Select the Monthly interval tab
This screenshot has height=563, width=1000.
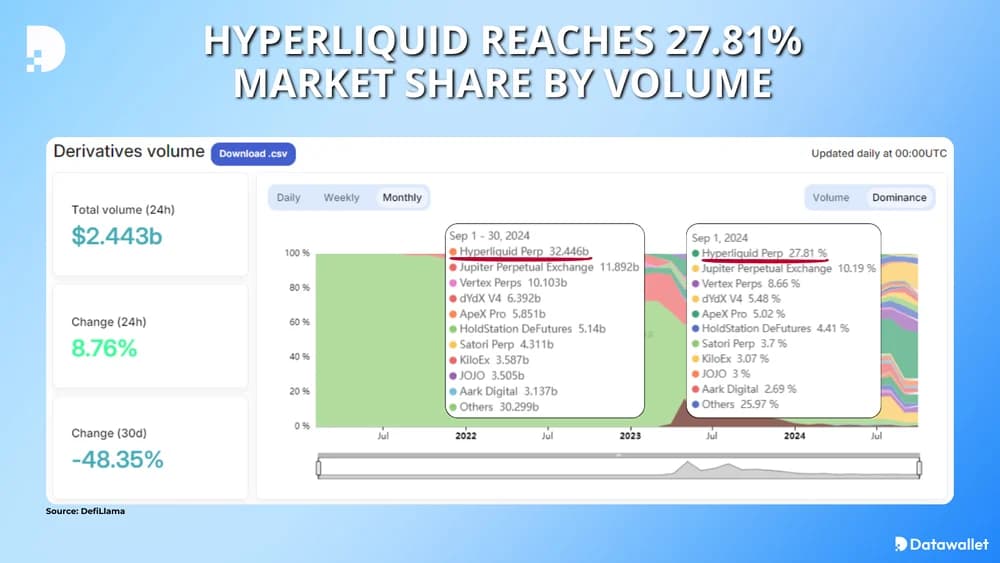[x=402, y=198]
